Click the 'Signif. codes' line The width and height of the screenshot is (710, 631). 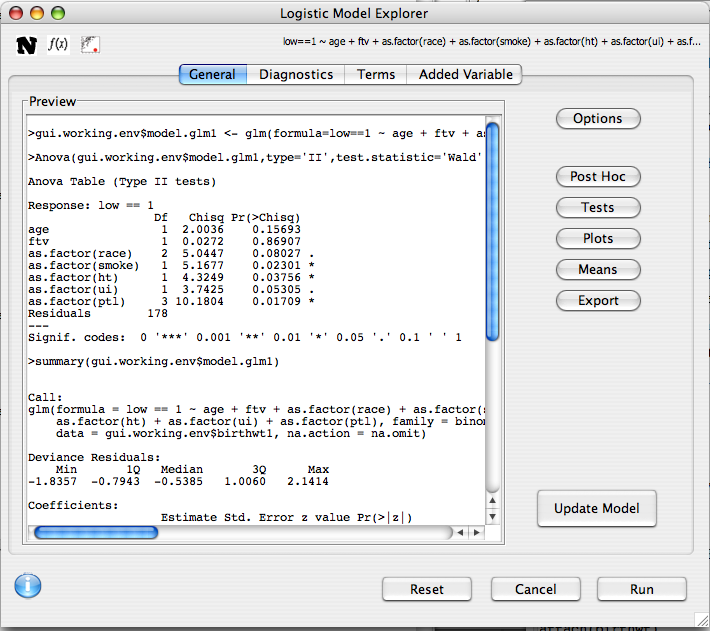point(245,337)
